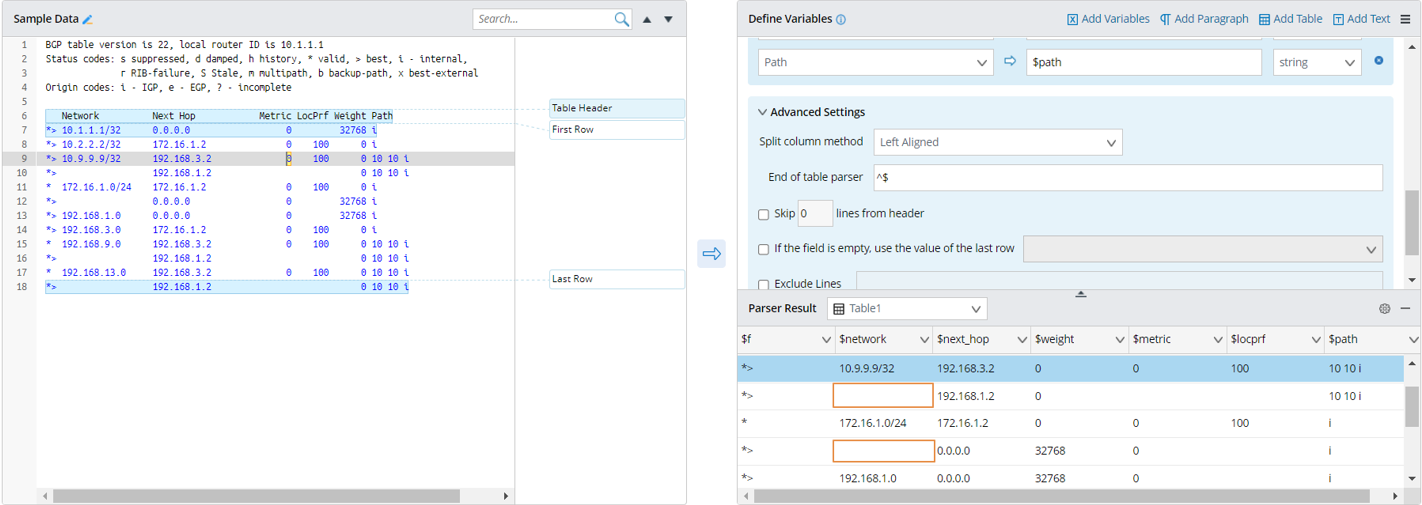Click Add Paragraph link
This screenshot has width=1422, height=505.
pos(1204,19)
